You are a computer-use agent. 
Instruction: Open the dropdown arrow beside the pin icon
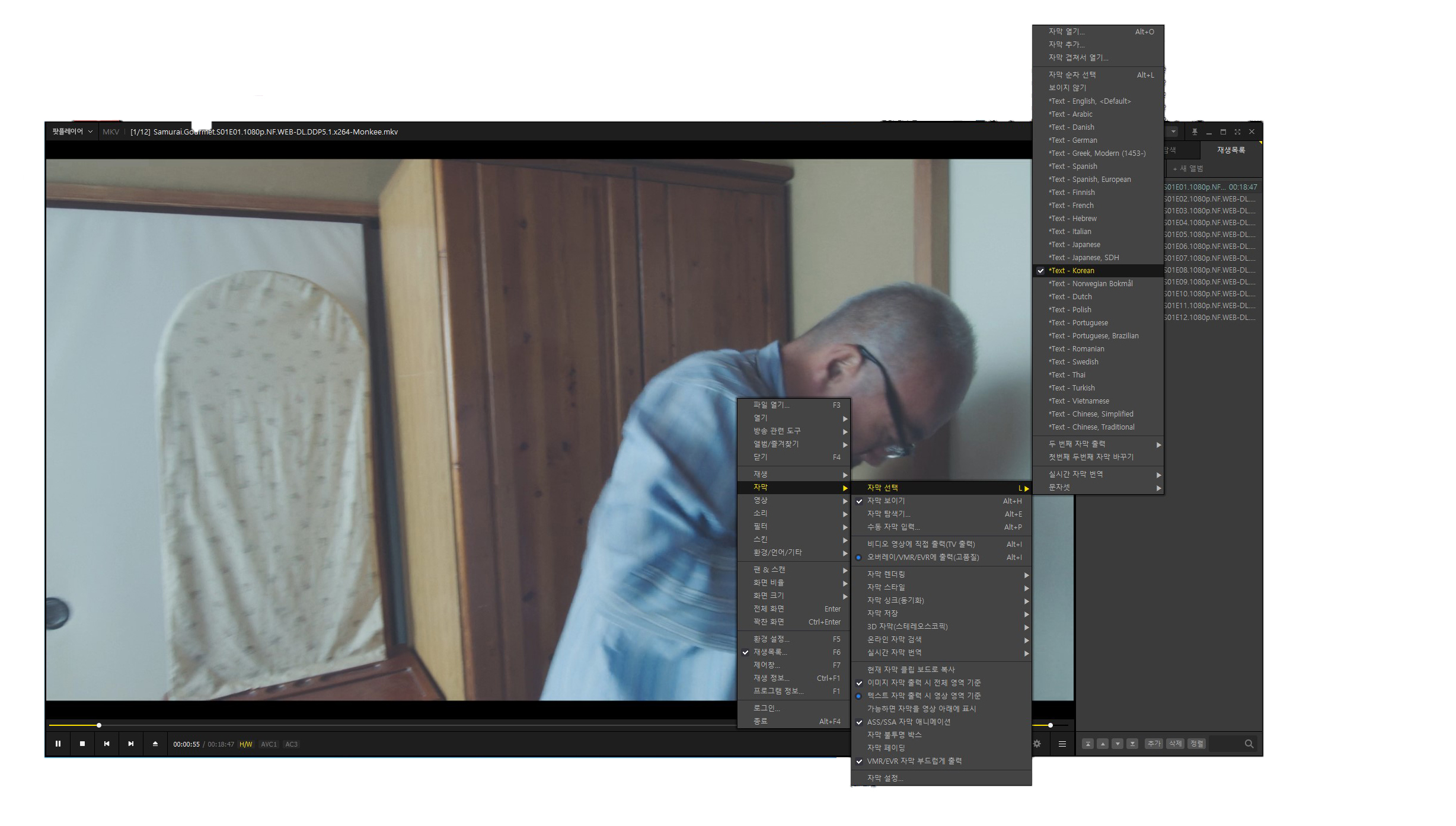pos(1173,132)
